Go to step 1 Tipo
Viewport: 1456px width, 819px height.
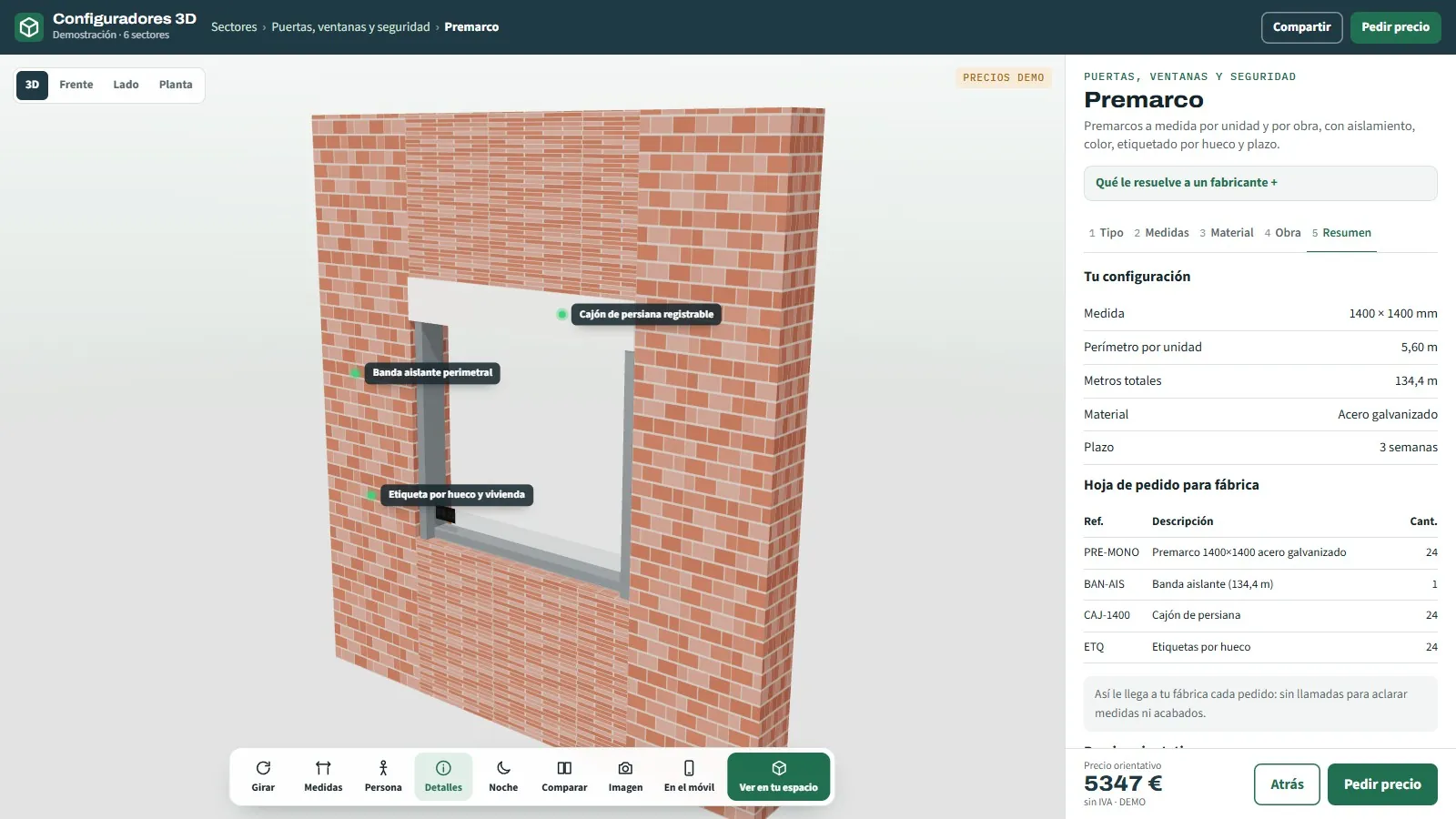tap(1106, 233)
